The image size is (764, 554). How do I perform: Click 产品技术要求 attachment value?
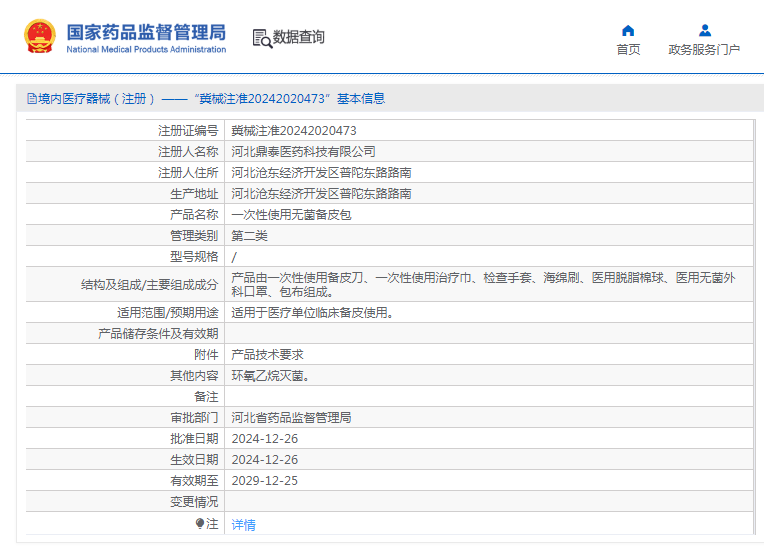click(x=267, y=355)
